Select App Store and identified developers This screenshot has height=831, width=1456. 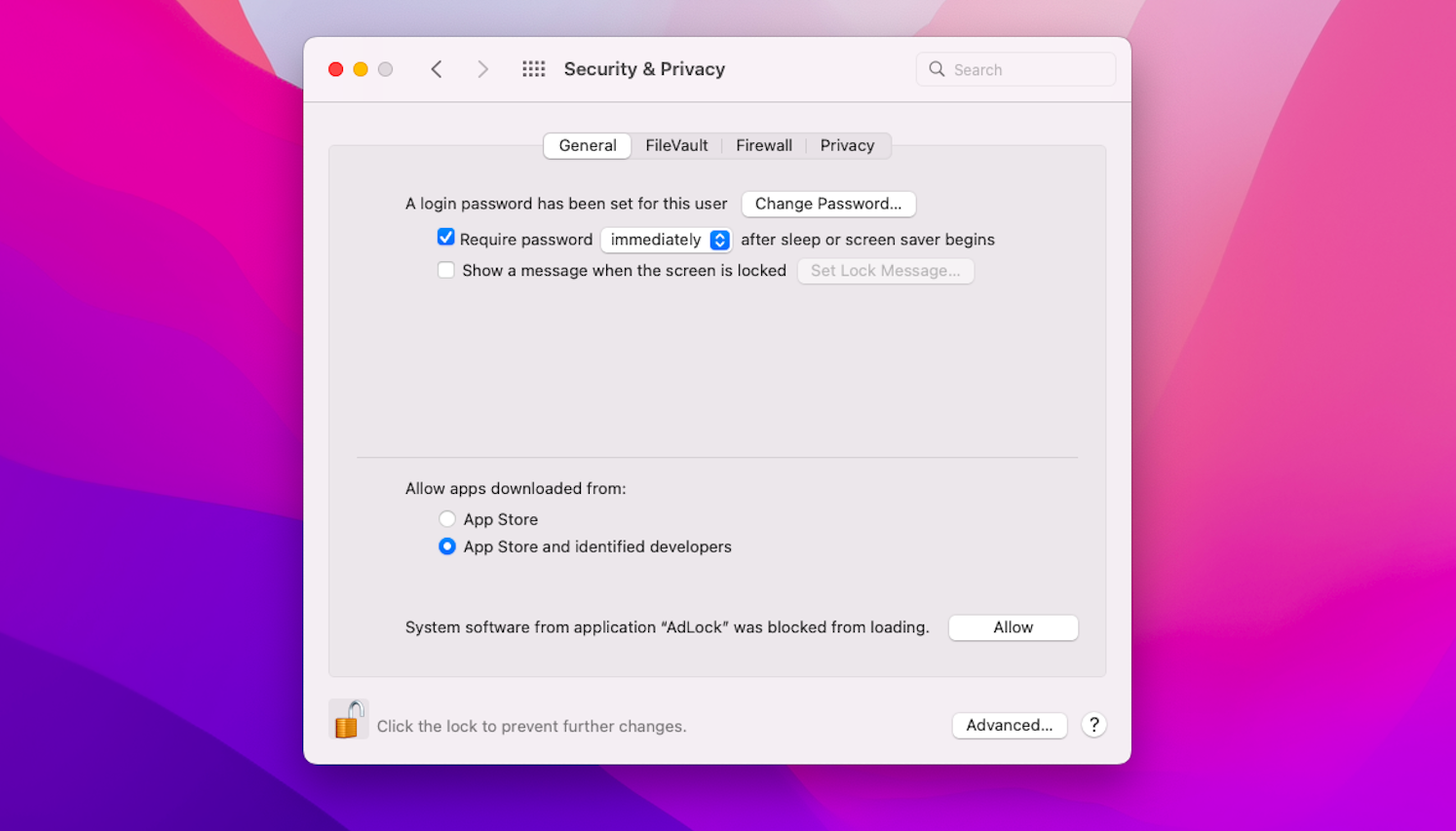pyautogui.click(x=447, y=547)
